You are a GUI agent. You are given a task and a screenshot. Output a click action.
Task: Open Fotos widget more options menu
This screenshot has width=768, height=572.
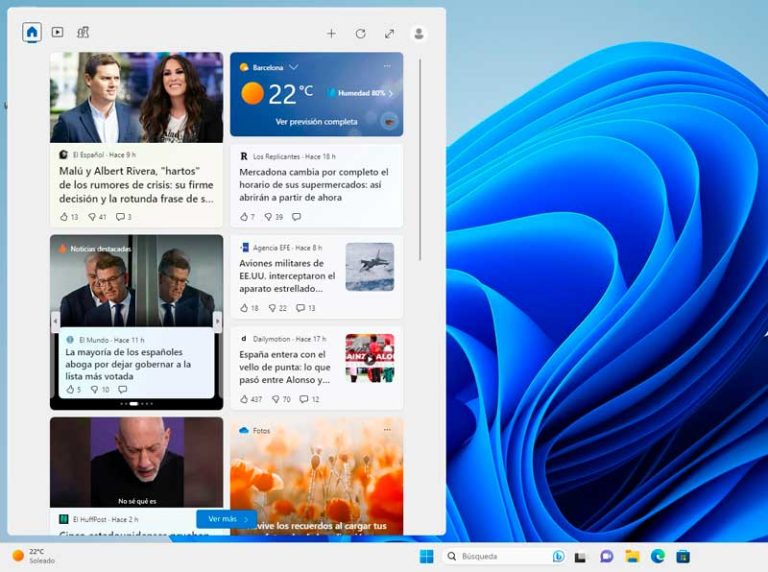click(x=387, y=430)
